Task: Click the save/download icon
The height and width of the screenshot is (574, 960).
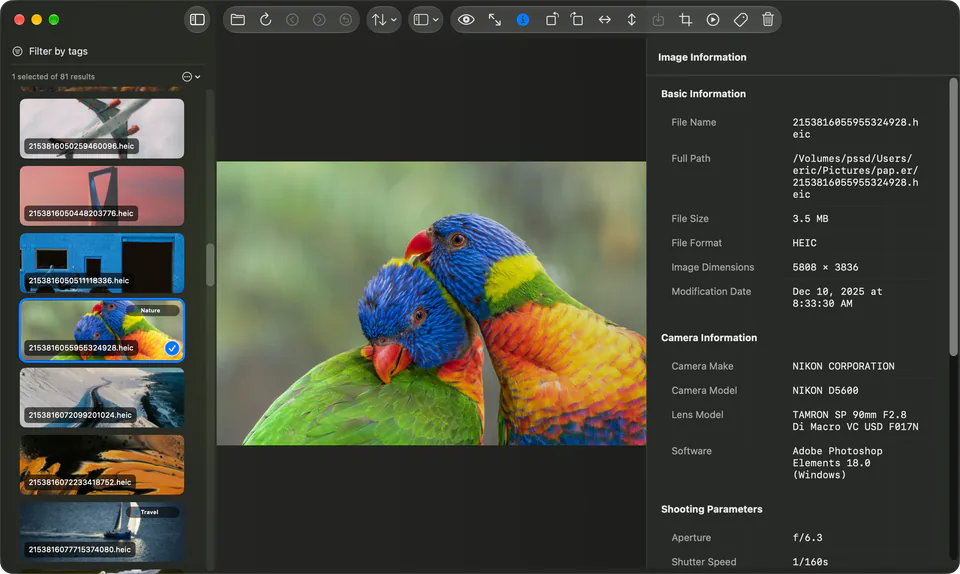Action: click(x=658, y=20)
